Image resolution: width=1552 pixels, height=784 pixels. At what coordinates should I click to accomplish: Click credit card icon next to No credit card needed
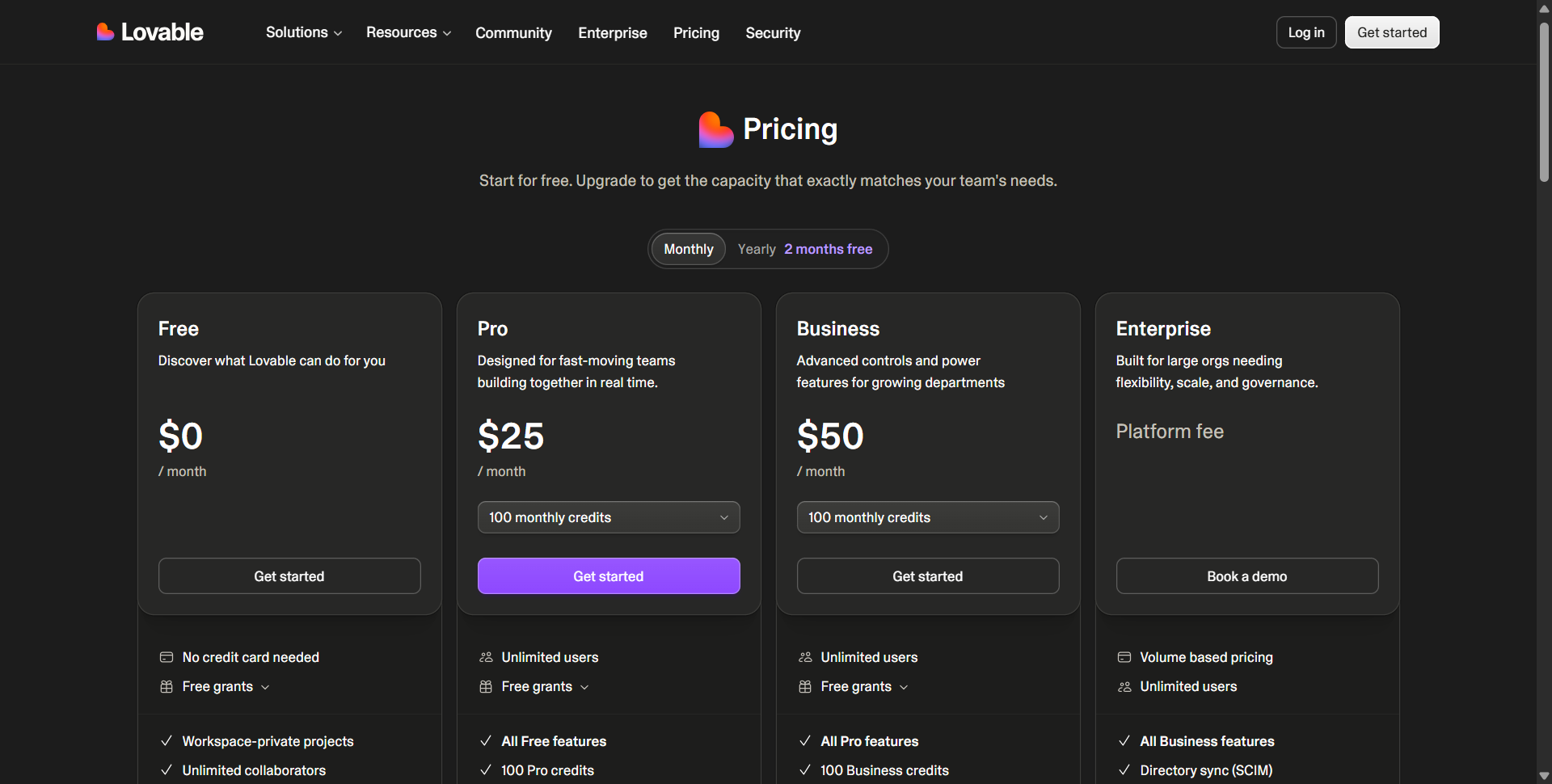point(167,657)
